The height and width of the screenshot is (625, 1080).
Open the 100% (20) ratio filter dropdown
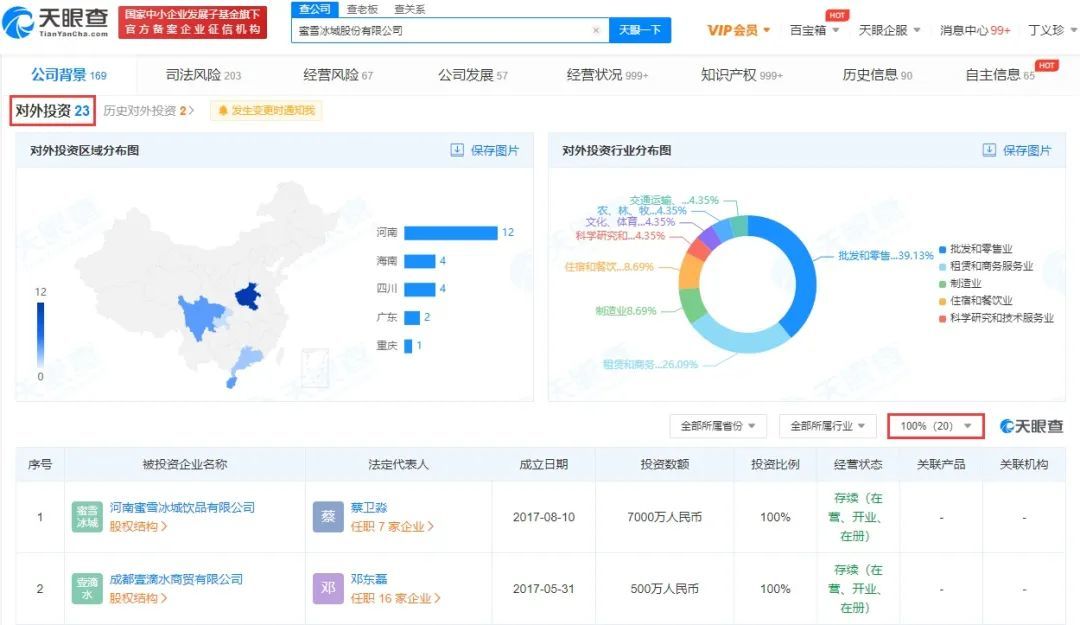[x=935, y=427]
